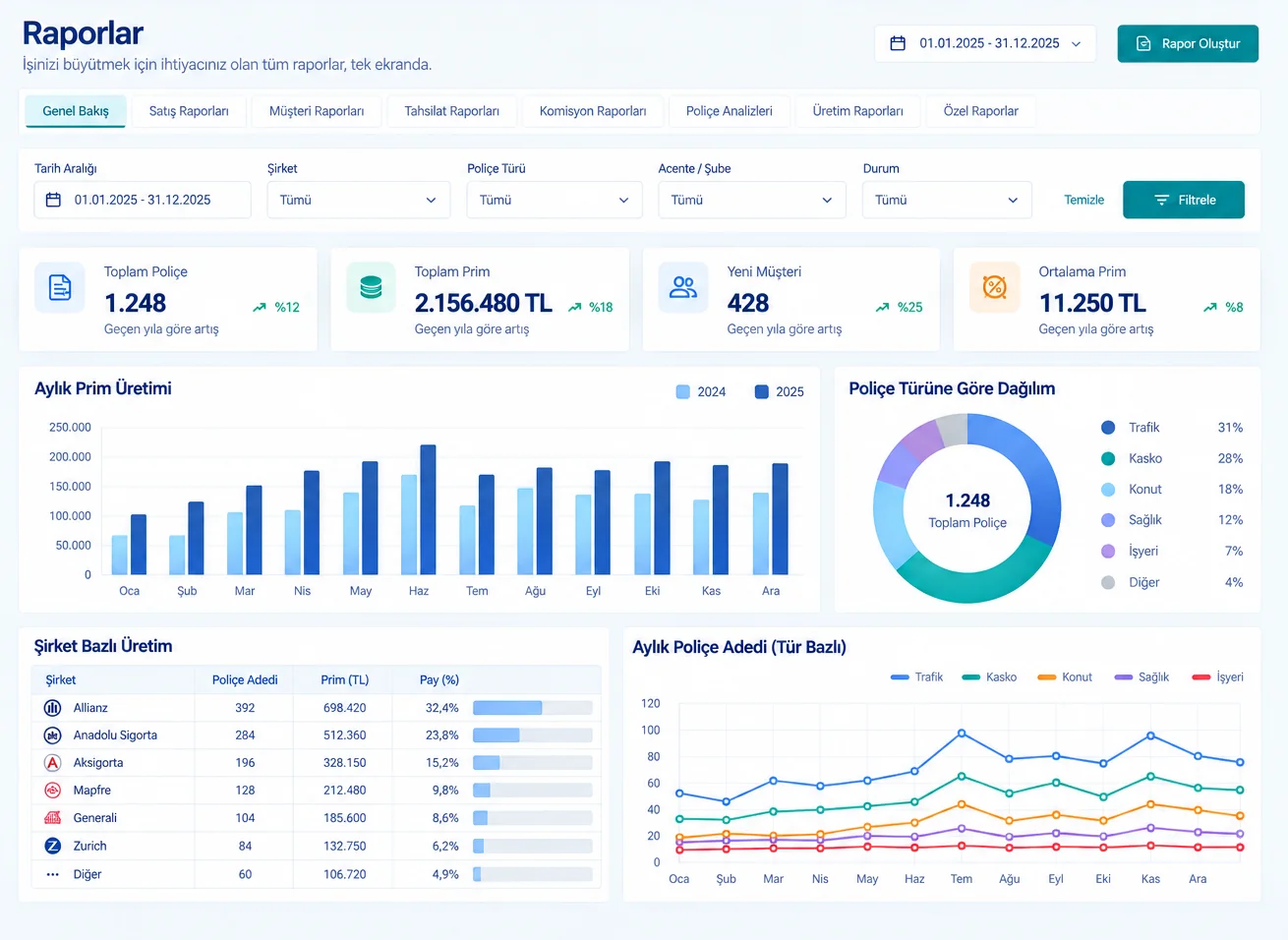Toggle the 2024 series in bar chart legend
1288x940 pixels.
point(701,391)
